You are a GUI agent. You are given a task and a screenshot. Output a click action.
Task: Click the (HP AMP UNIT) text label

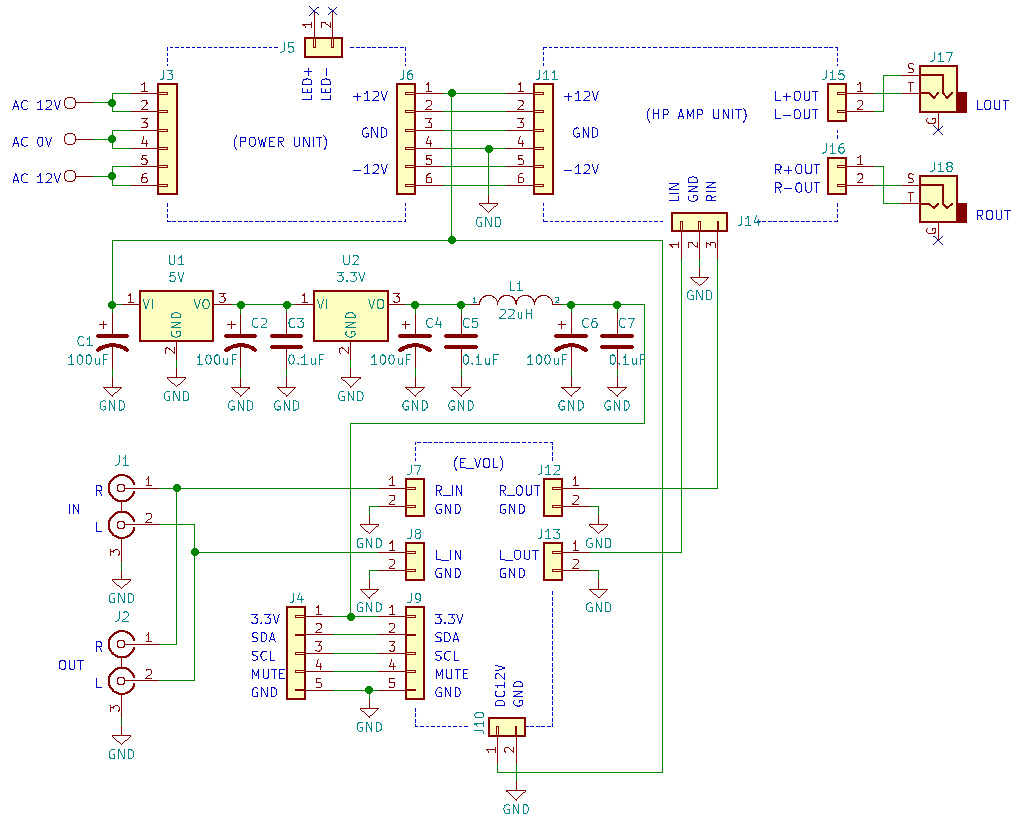pyautogui.click(x=697, y=115)
